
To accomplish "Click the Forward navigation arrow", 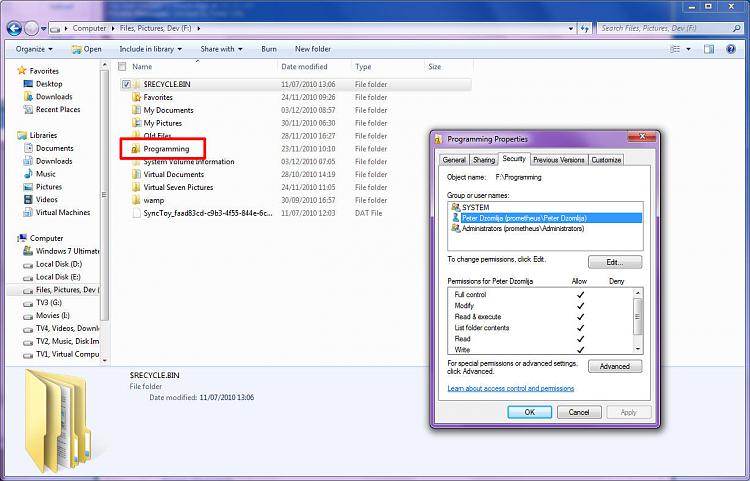I will coord(31,29).
